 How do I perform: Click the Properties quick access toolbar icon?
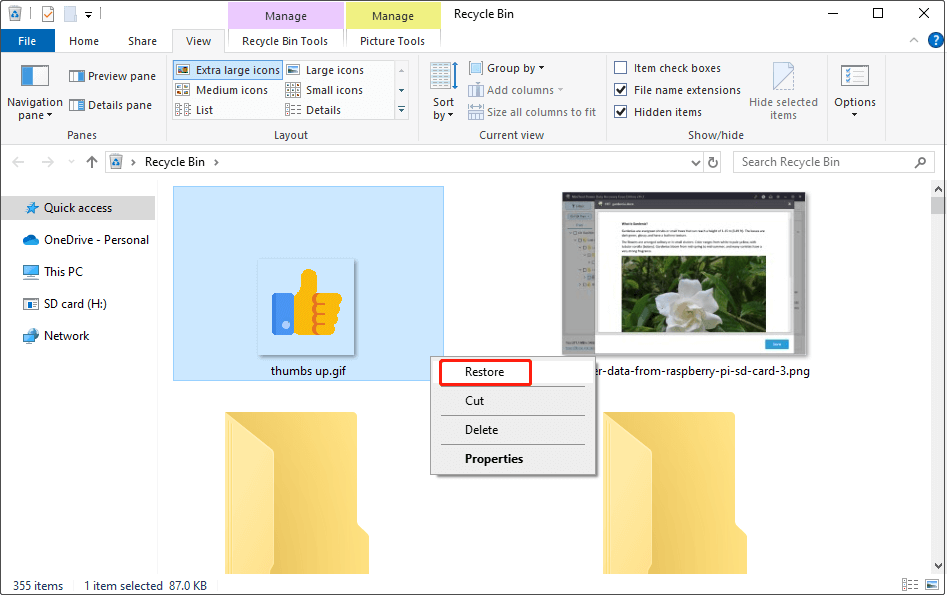(48, 13)
